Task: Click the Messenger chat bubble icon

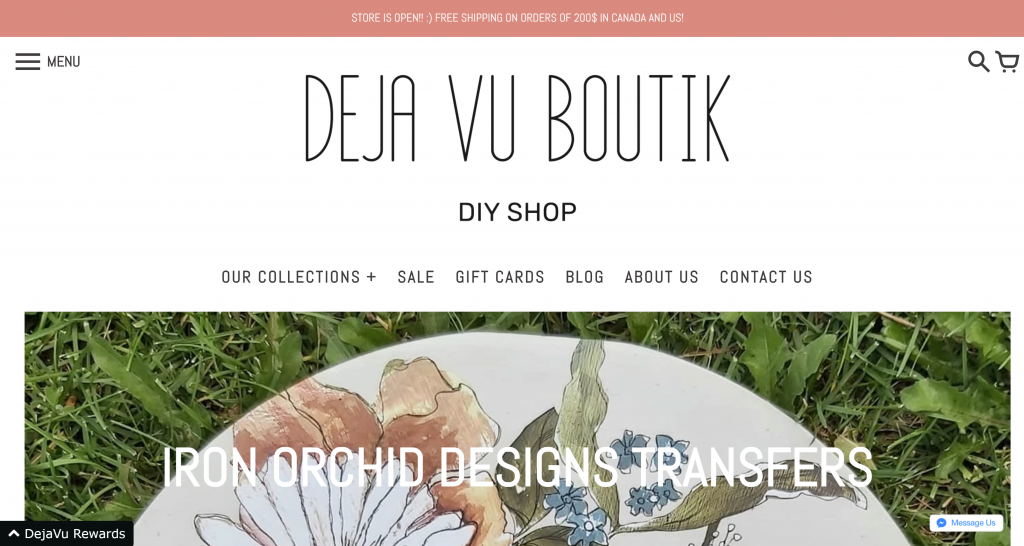Action: point(941,522)
